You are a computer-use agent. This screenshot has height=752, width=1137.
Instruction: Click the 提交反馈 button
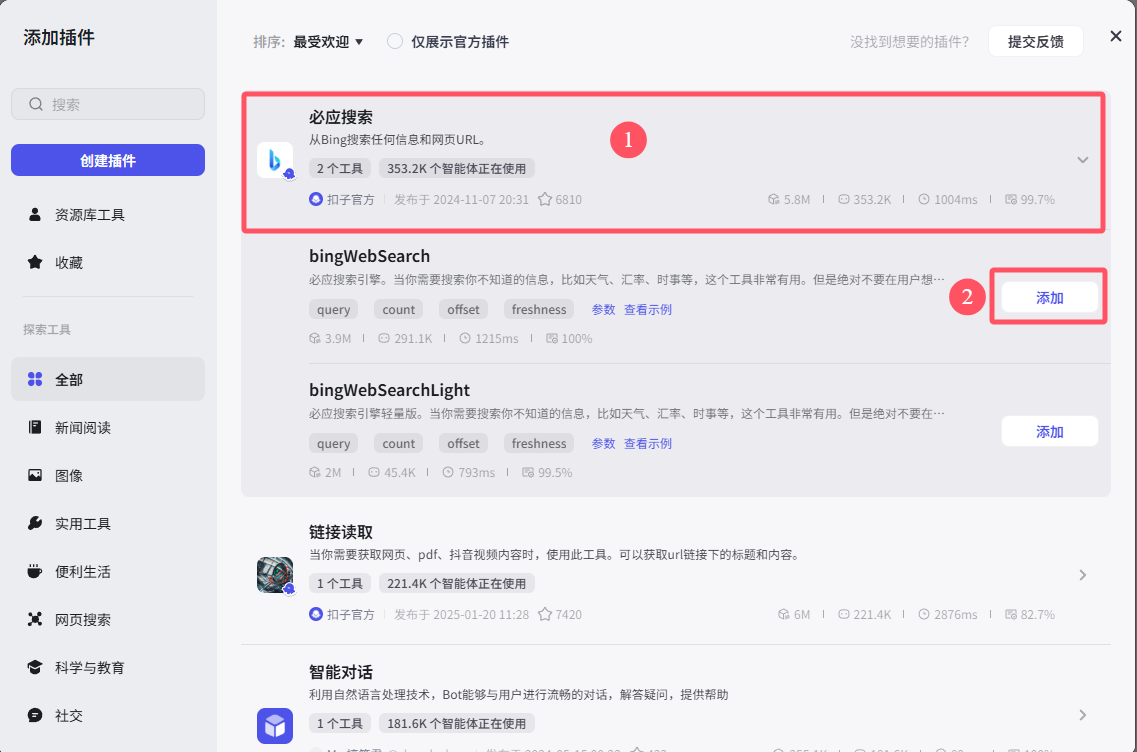[1035, 41]
